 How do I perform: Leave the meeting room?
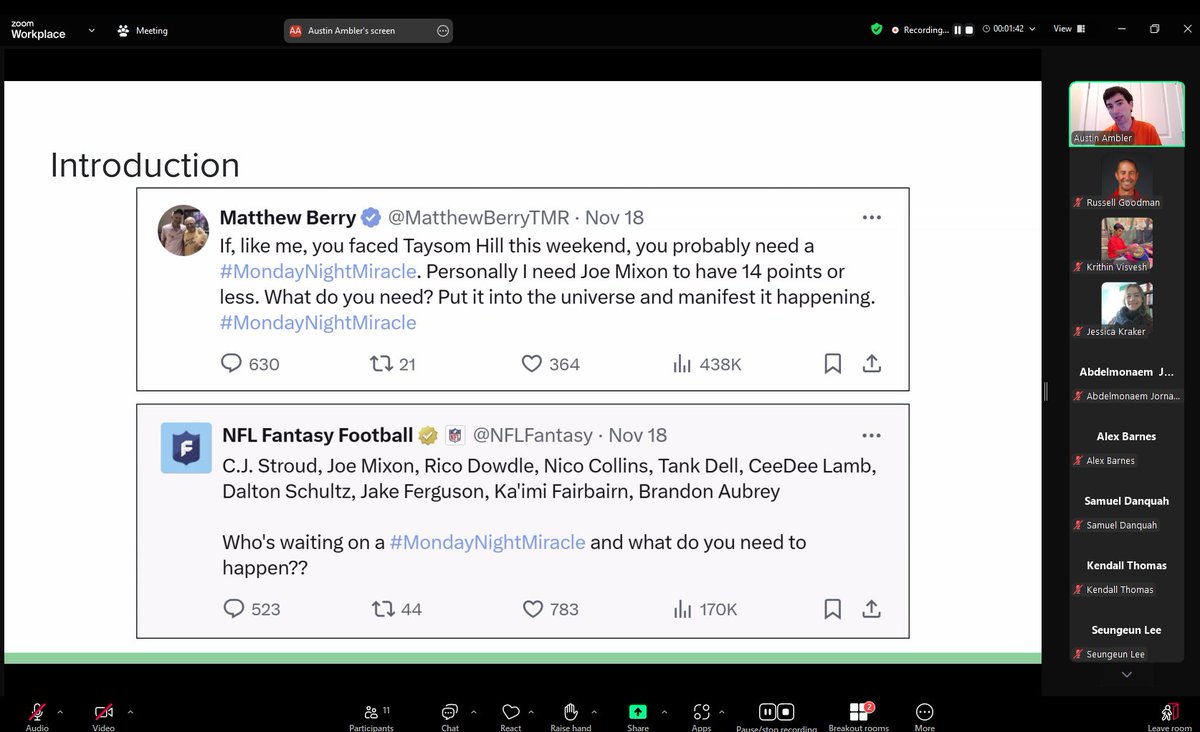[1168, 716]
